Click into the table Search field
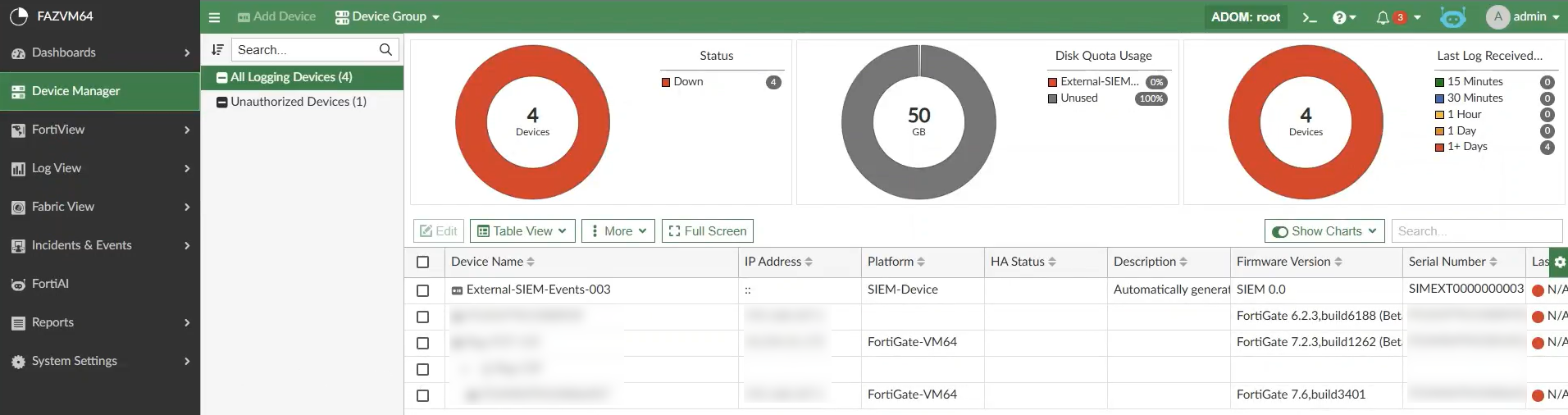 tap(1477, 231)
